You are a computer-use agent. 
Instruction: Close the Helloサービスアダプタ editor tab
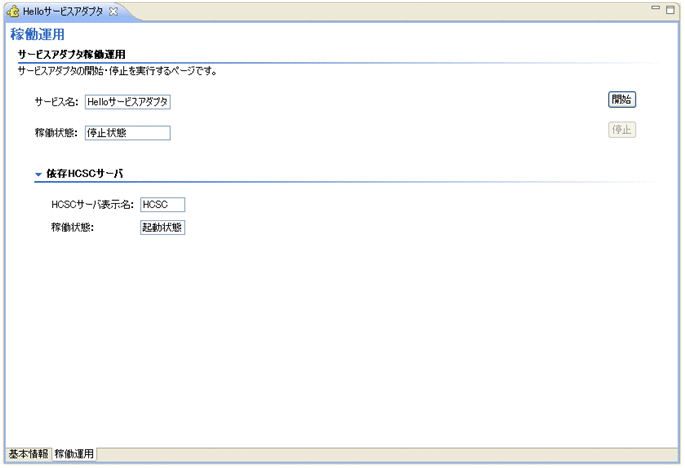pyautogui.click(x=114, y=12)
